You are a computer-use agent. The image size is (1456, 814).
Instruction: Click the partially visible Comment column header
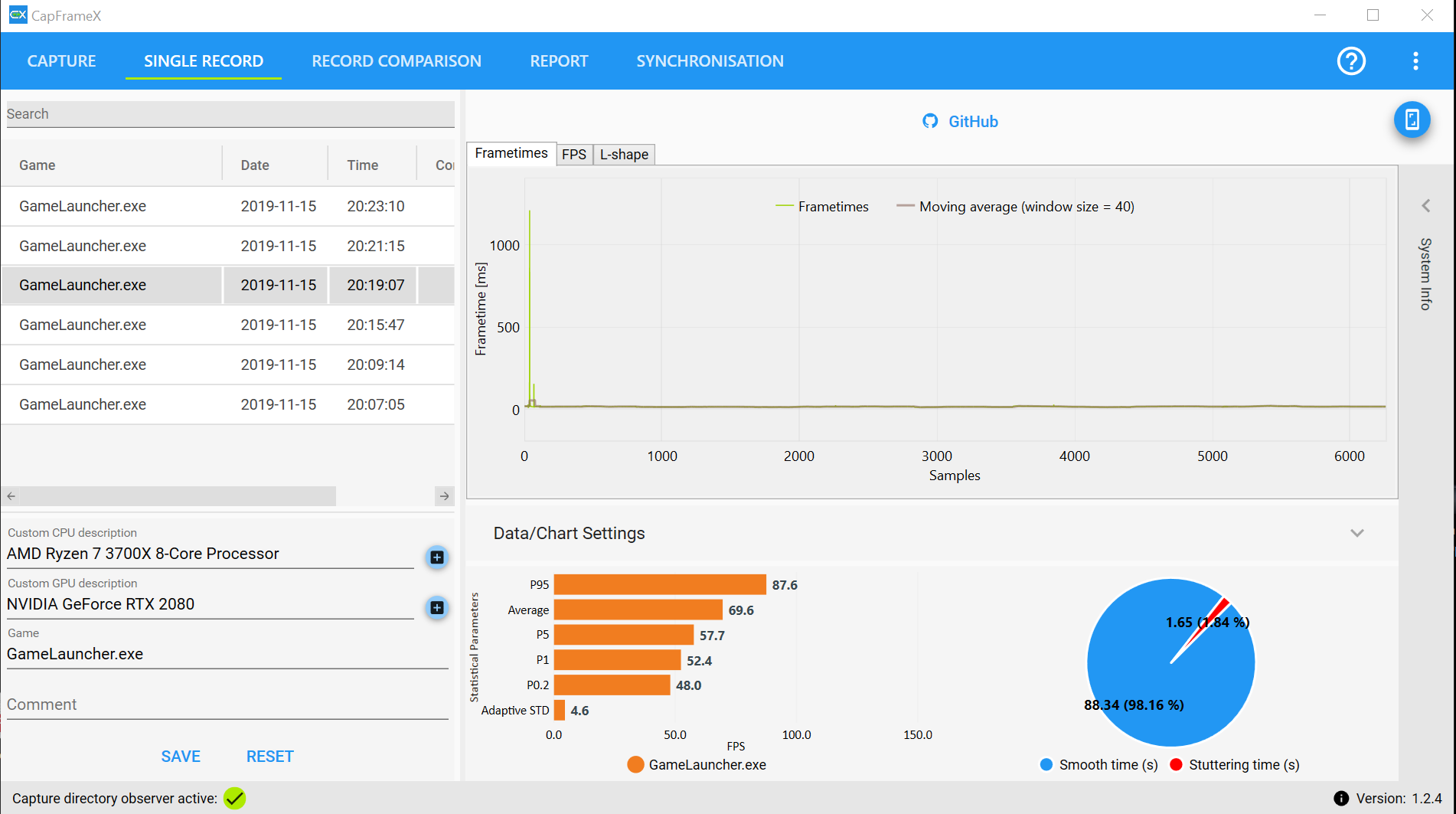pyautogui.click(x=437, y=165)
